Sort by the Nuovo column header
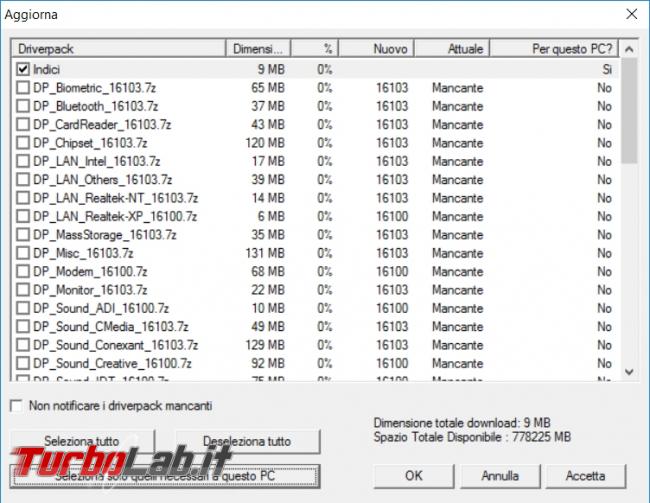 376,49
